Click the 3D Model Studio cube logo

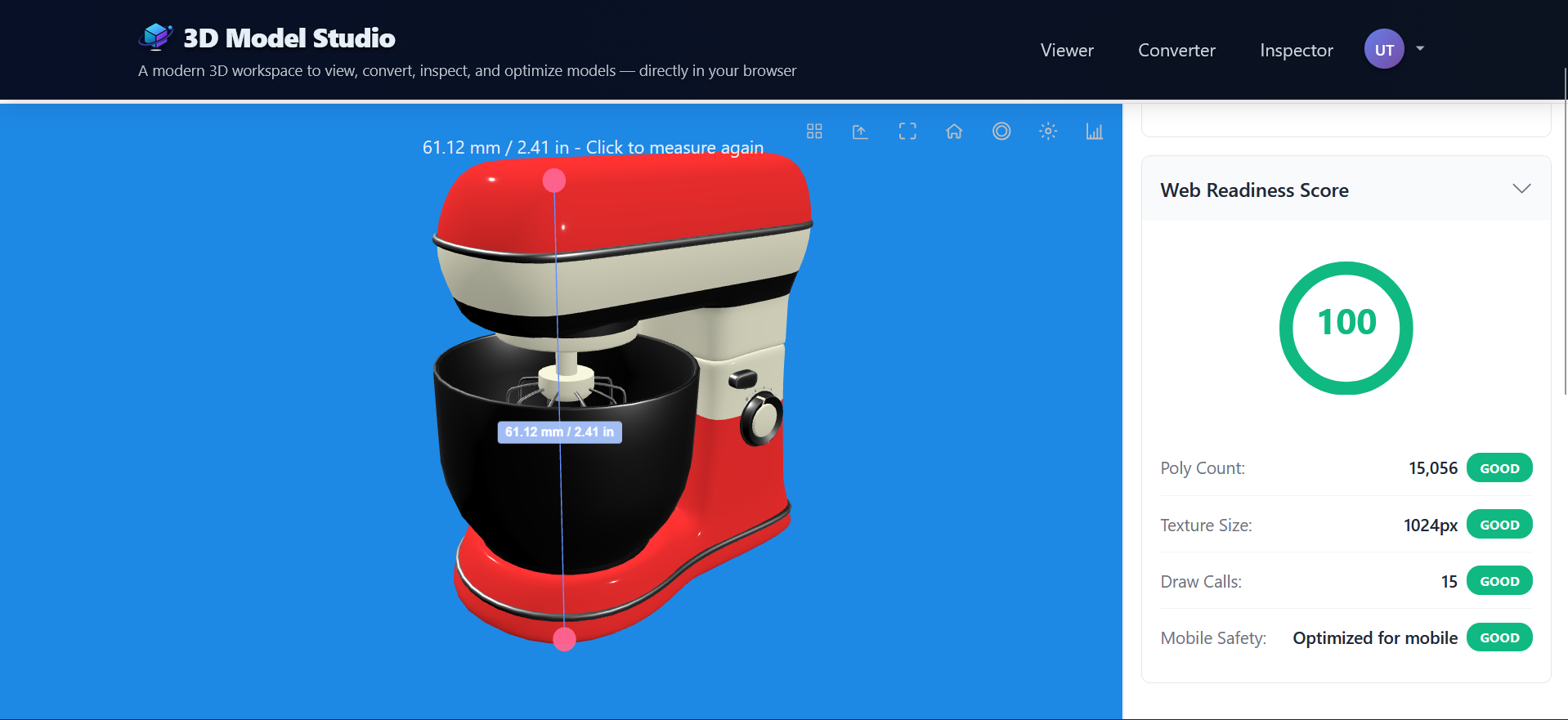[x=155, y=37]
